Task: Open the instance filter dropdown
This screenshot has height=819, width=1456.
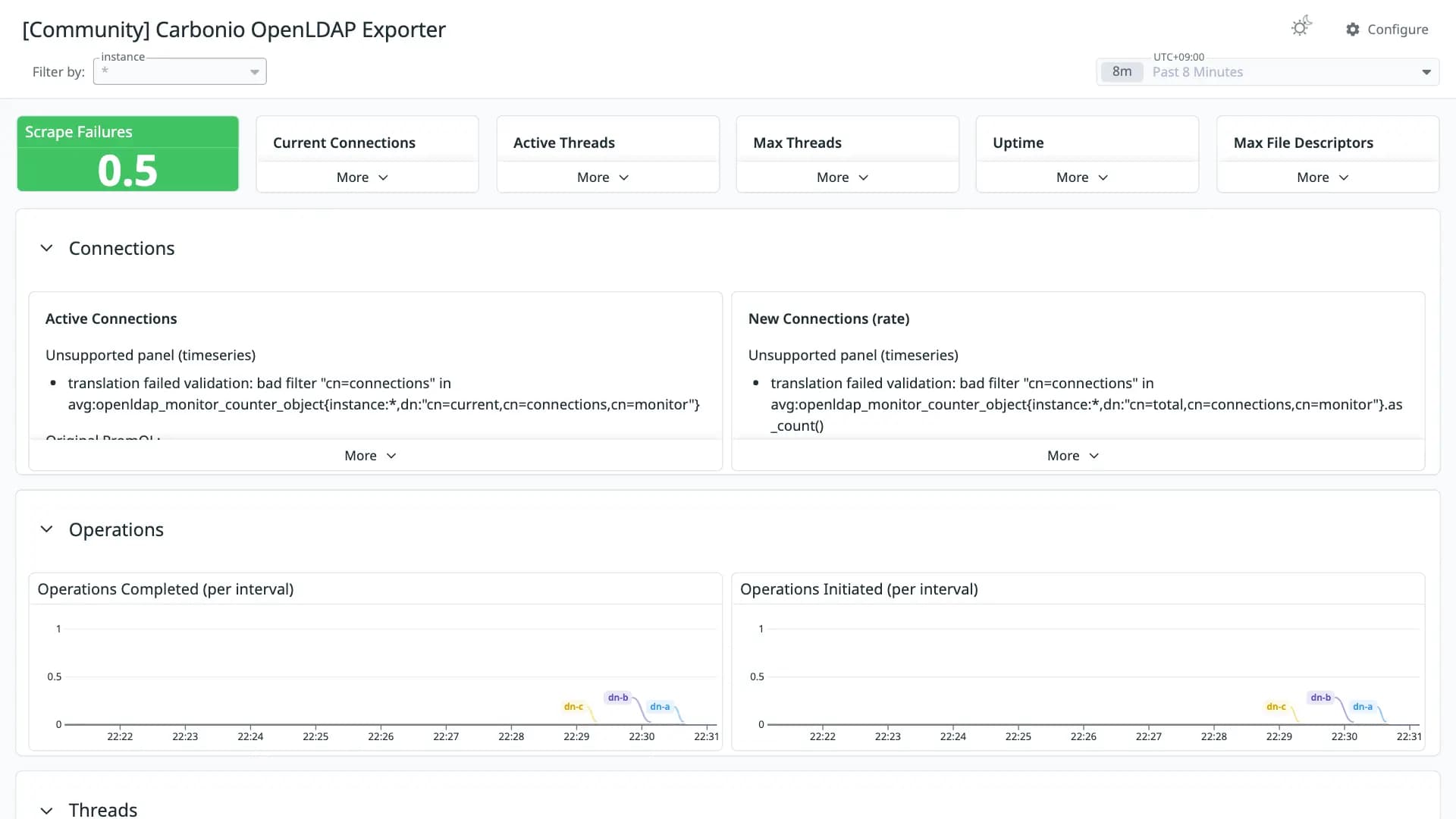Action: (180, 71)
